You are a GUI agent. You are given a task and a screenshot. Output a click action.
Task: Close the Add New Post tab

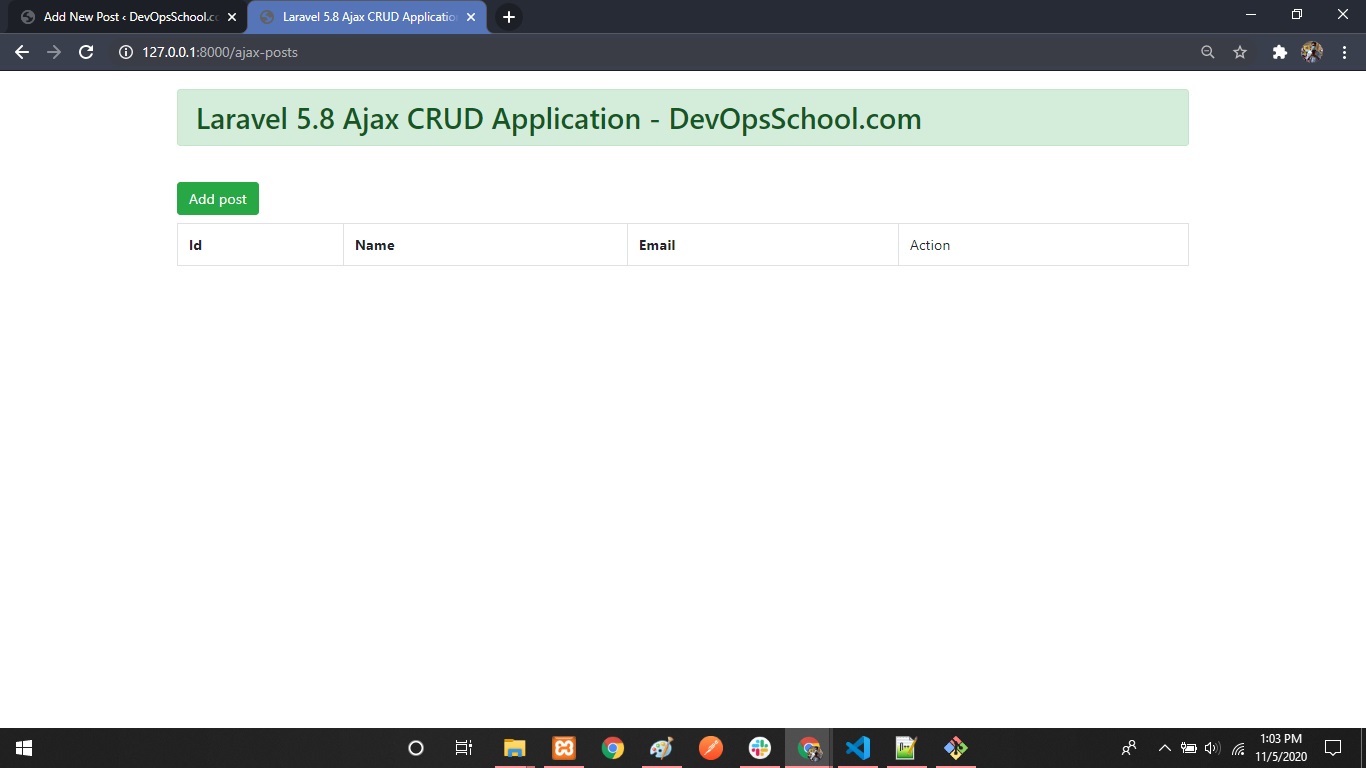[232, 17]
